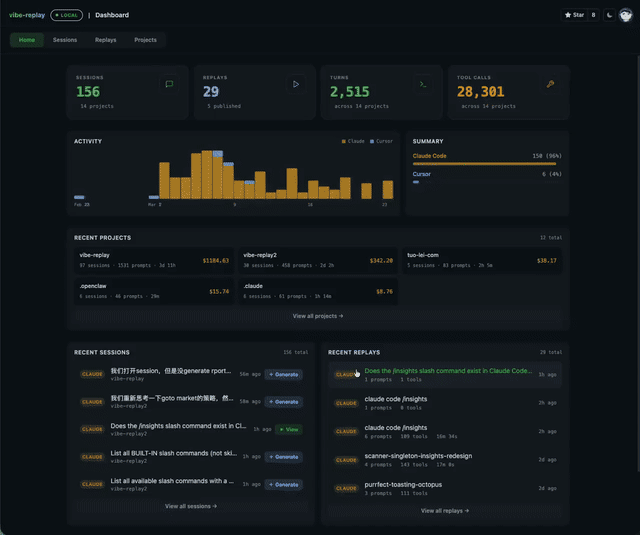Open the .claude project card
Viewport: 640px width, 535px height.
click(318, 291)
